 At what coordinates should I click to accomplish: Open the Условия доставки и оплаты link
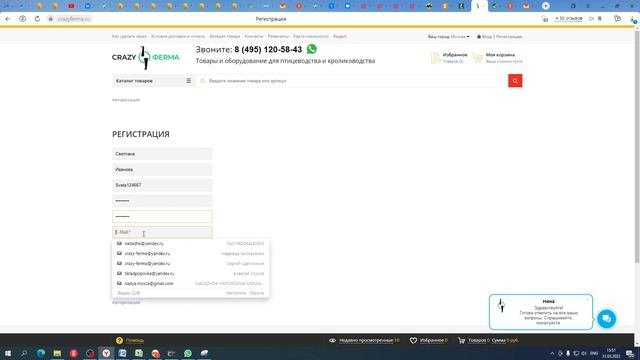(178, 36)
